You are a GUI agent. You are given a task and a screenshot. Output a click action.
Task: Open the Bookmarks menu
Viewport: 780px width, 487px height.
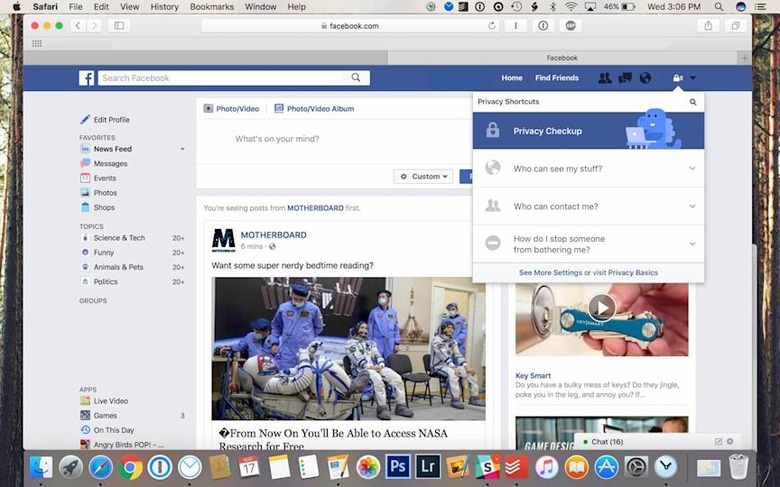212,7
